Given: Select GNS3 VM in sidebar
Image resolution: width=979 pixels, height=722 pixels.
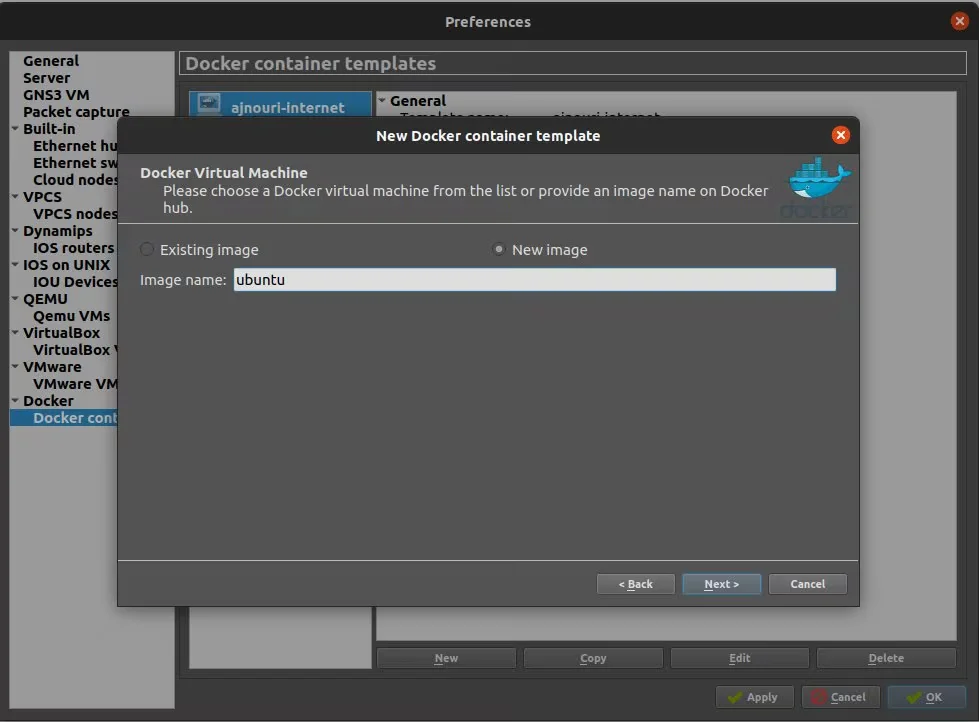Looking at the screenshot, I should point(56,95).
